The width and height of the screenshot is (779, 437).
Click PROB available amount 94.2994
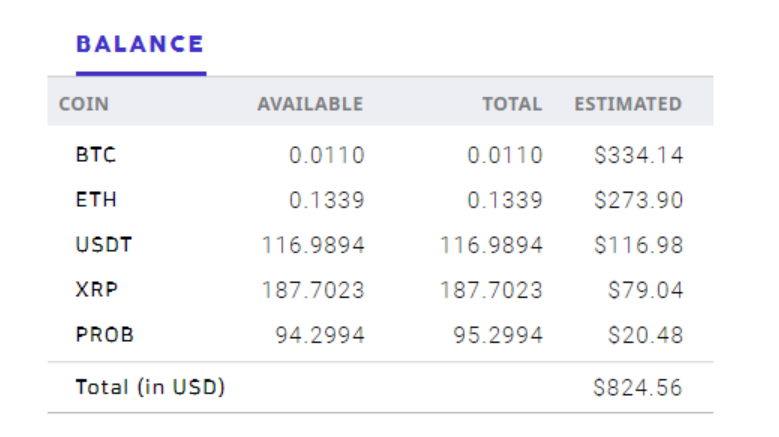coord(319,335)
